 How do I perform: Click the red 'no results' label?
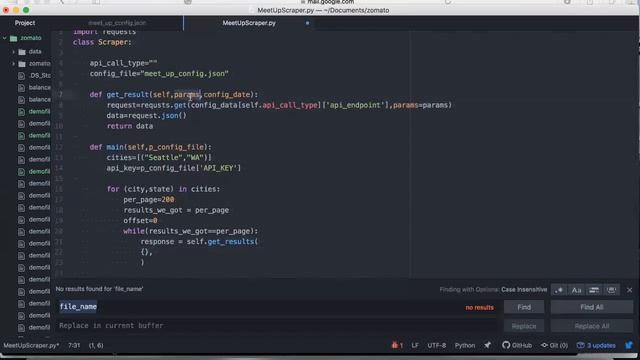point(480,307)
